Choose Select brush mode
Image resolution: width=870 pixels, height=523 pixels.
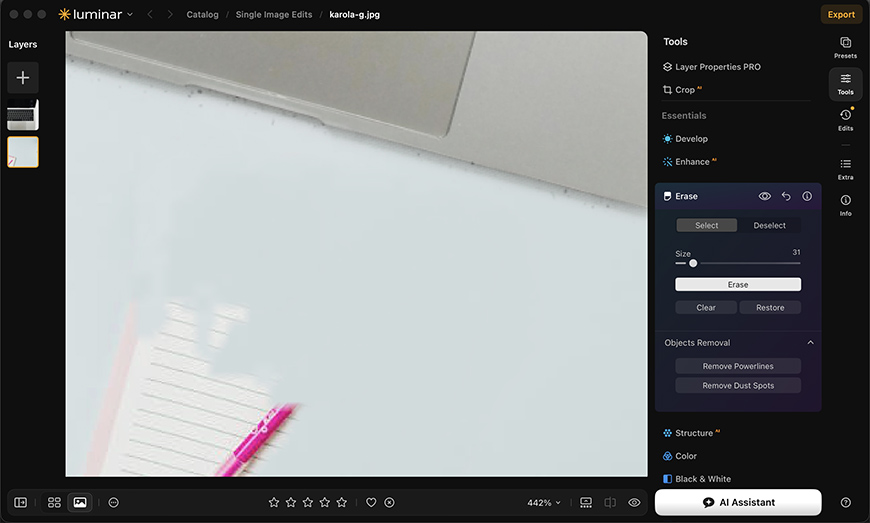pyautogui.click(x=706, y=225)
